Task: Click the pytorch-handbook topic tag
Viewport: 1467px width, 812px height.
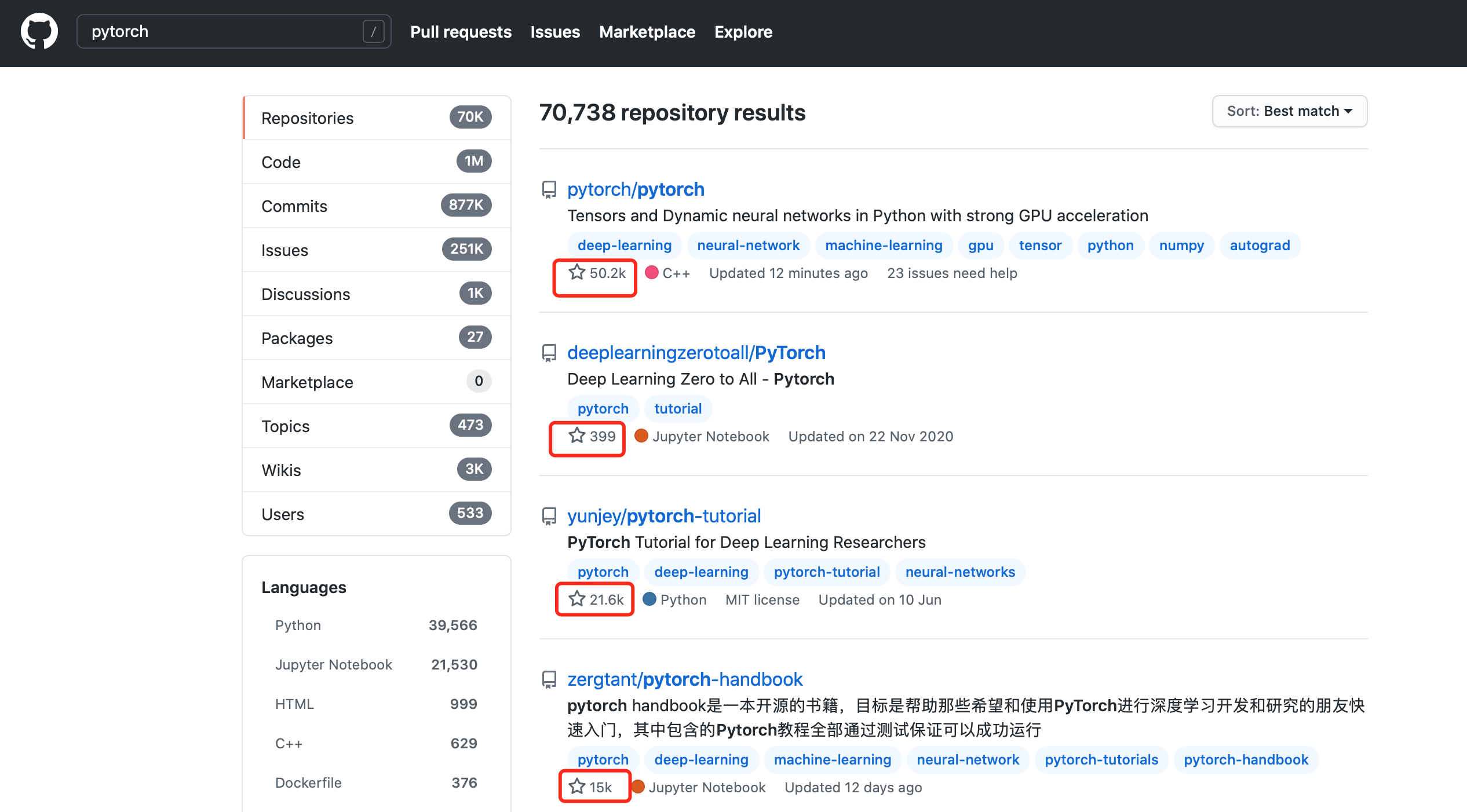Action: [x=1246, y=760]
